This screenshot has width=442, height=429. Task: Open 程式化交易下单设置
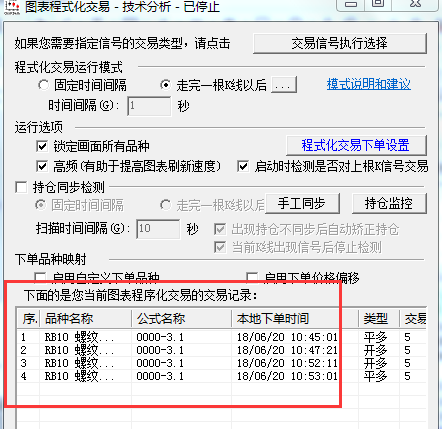pyautogui.click(x=356, y=145)
